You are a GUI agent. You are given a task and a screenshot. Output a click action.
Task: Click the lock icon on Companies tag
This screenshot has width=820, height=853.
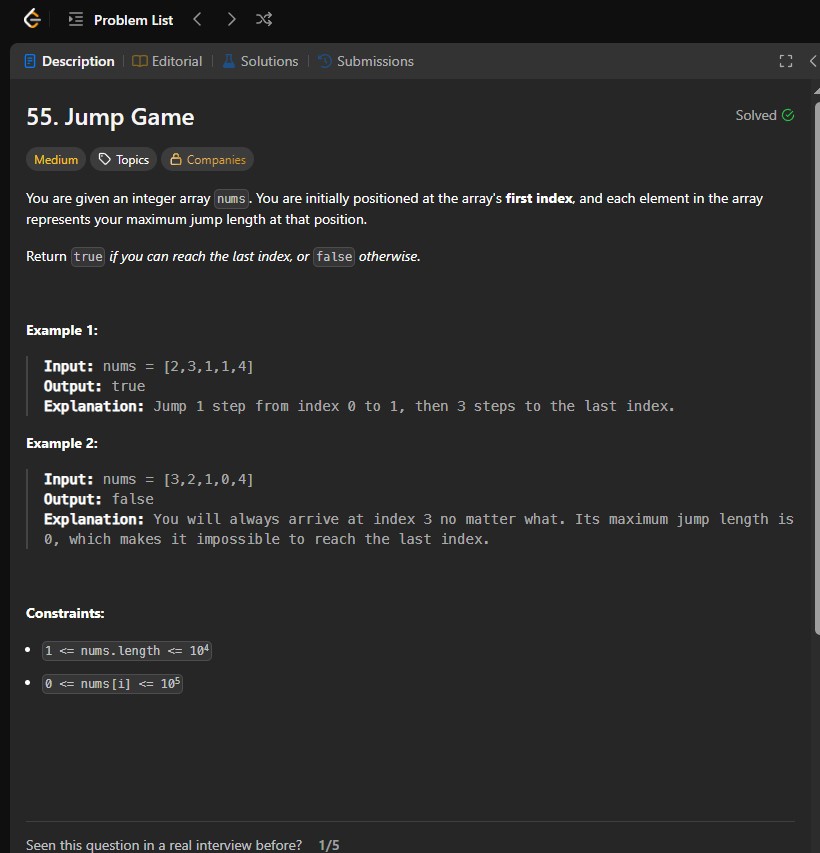click(x=176, y=160)
